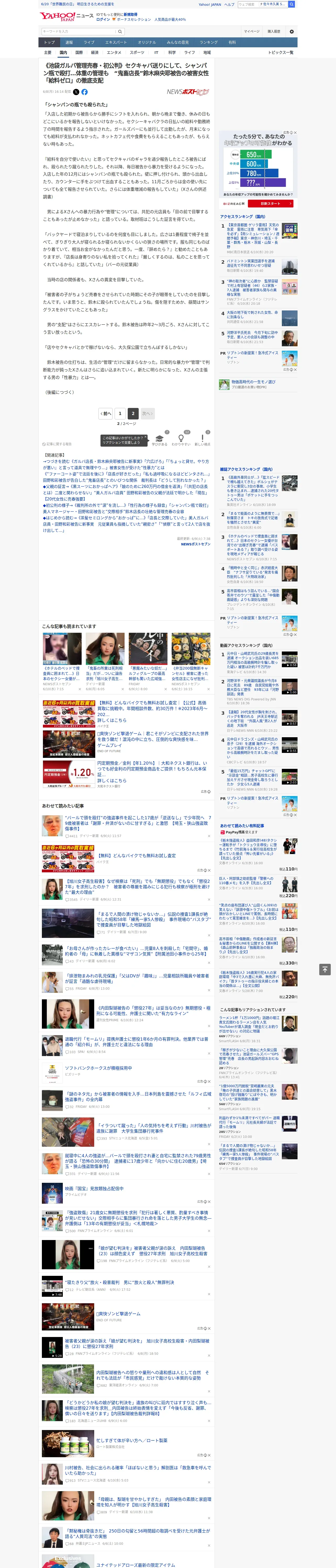Open the オリジナル tab
The height and width of the screenshot is (1568, 336).
coord(147,43)
